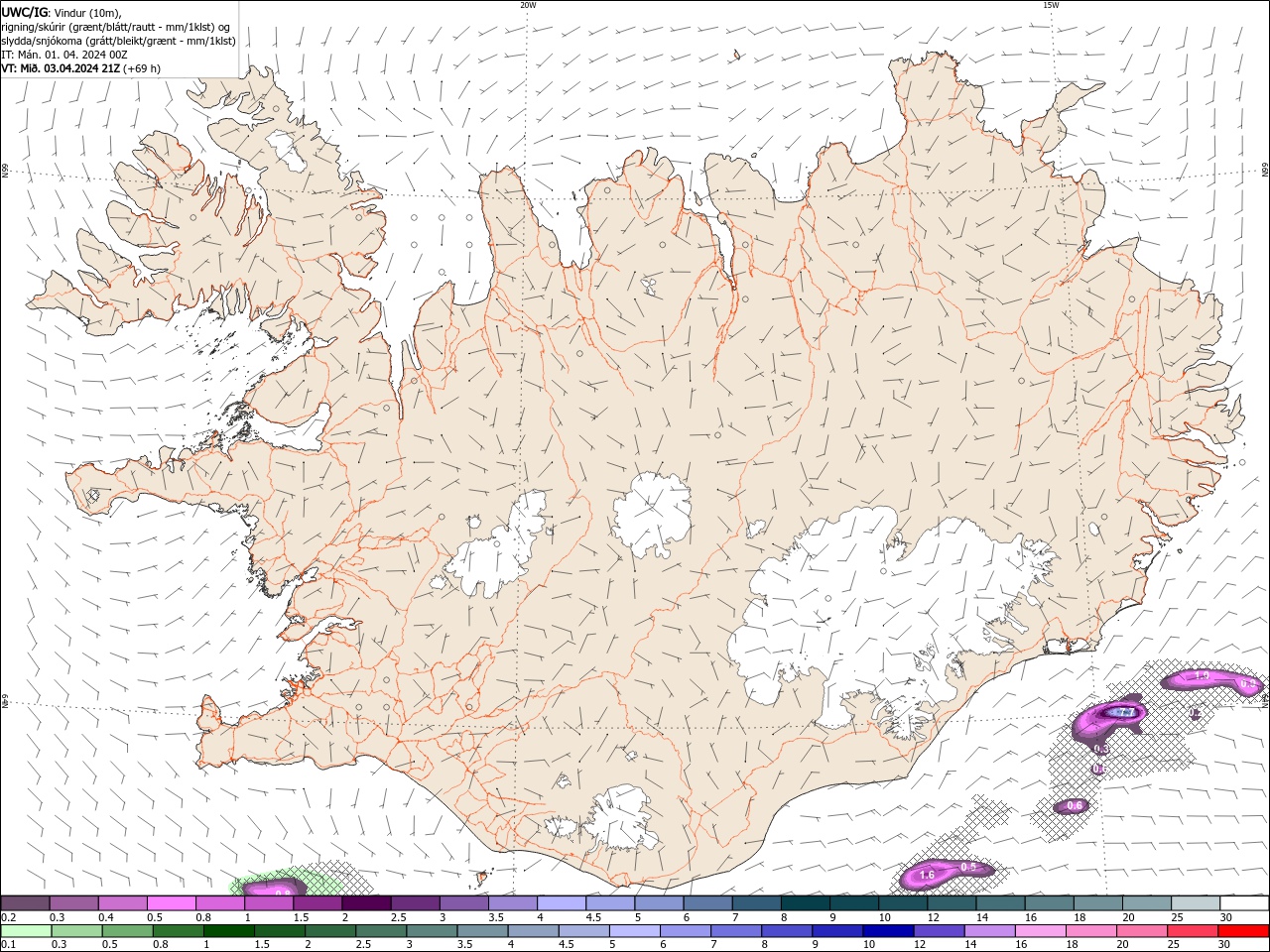Screen dimensions: 1270x952
Task: Pick upper-scale lavender swatch between 4 and 4.5
Action: click(562, 903)
